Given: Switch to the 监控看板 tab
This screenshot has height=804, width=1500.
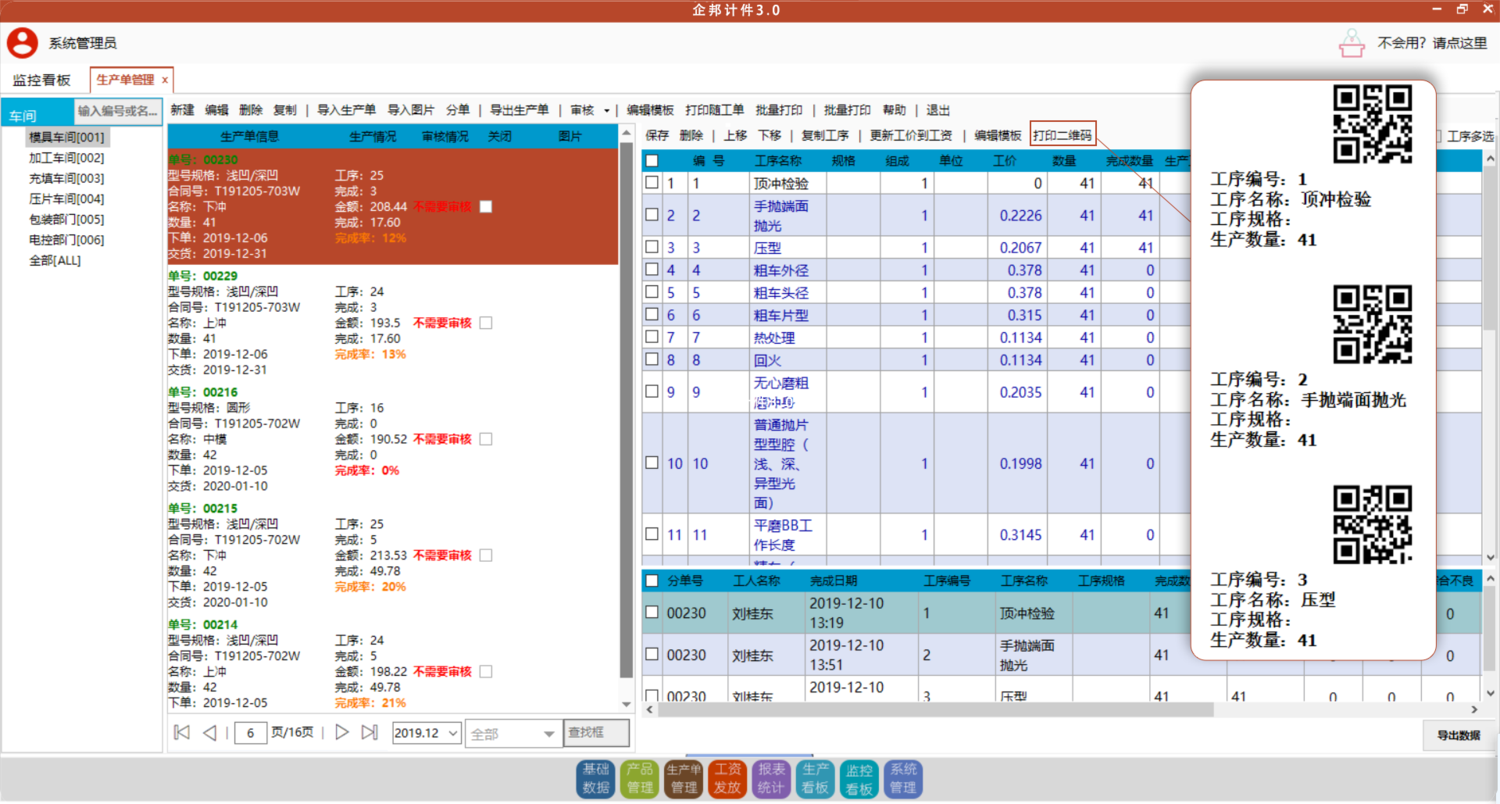Looking at the screenshot, I should [42, 80].
